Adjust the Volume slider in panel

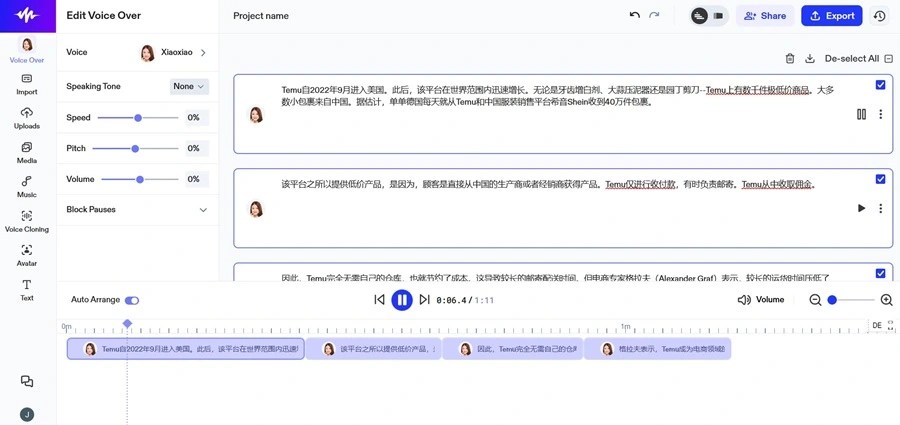(x=139, y=179)
